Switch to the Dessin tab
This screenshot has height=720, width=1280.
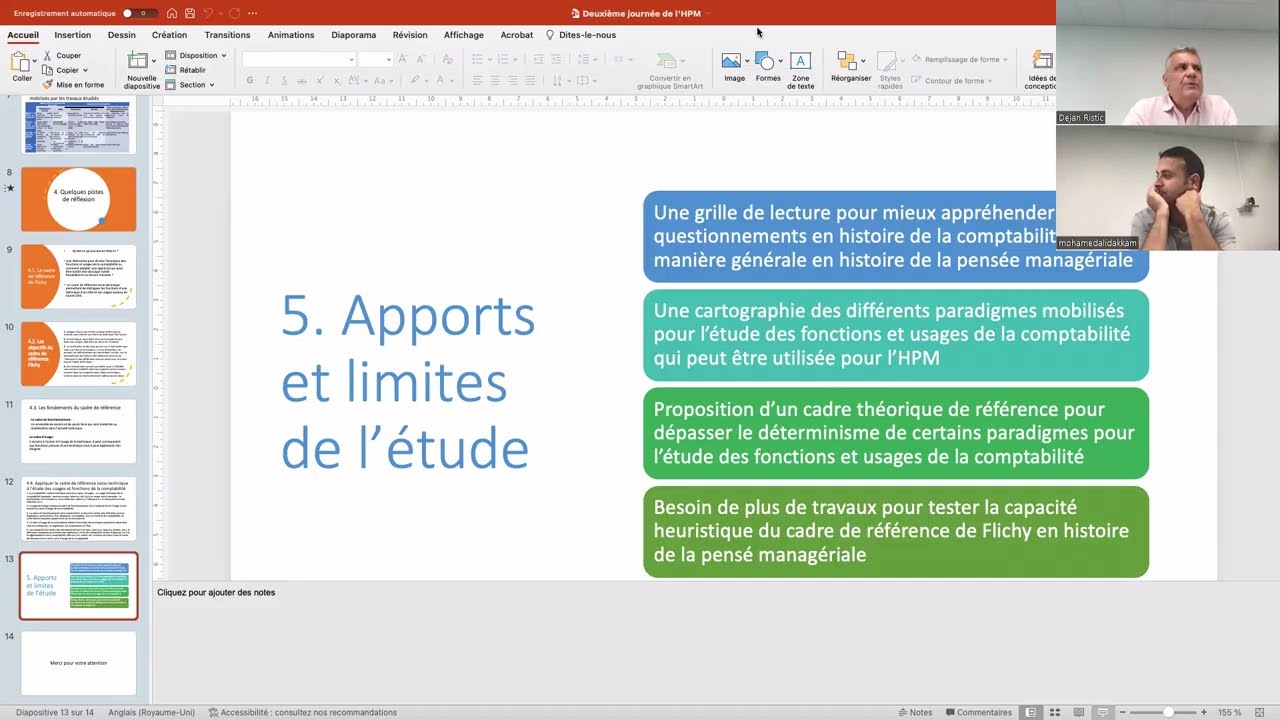pyautogui.click(x=121, y=35)
